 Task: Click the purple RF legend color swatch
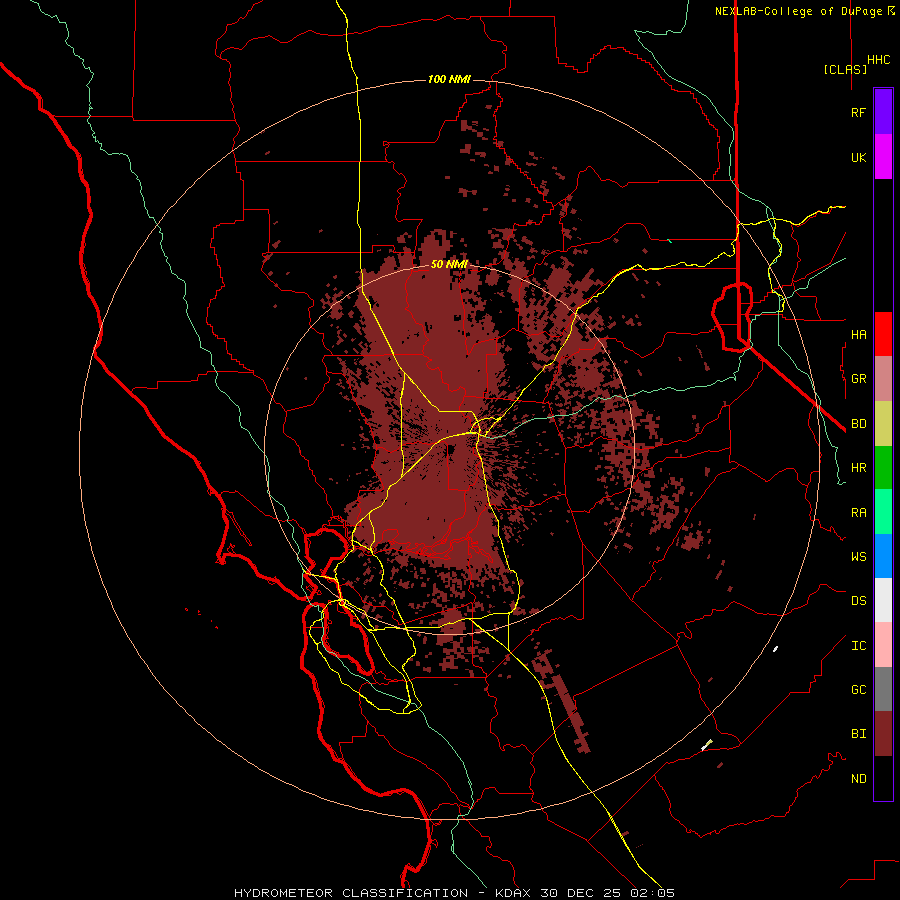coord(883,112)
